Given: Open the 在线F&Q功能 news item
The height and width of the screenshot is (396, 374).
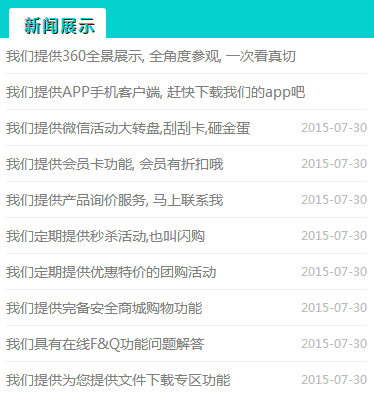Looking at the screenshot, I should pyautogui.click(x=105, y=344).
